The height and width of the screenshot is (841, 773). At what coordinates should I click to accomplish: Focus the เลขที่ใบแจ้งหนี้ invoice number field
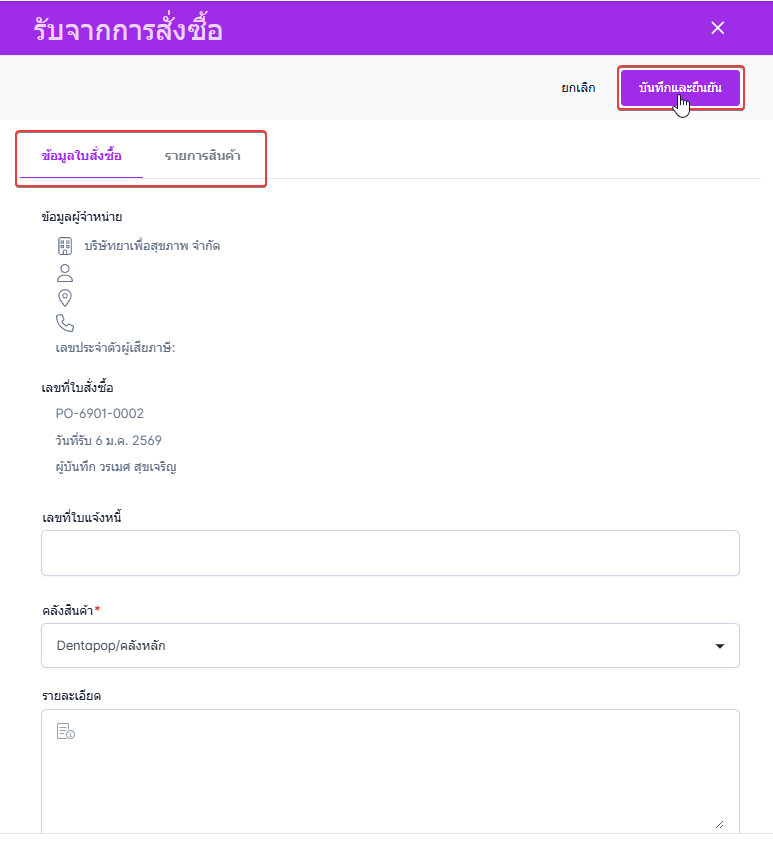tap(390, 553)
